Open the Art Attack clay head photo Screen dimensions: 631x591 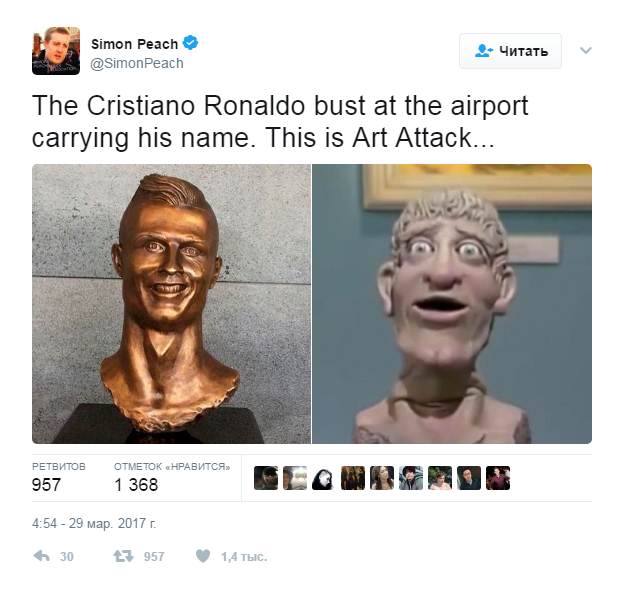(x=452, y=304)
